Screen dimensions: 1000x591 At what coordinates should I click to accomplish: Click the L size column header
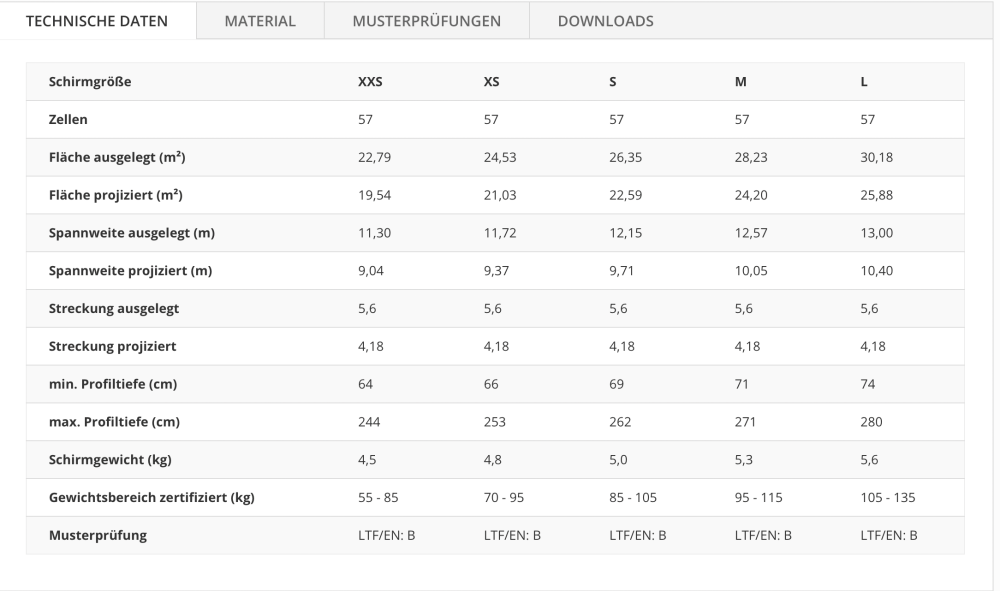[864, 82]
